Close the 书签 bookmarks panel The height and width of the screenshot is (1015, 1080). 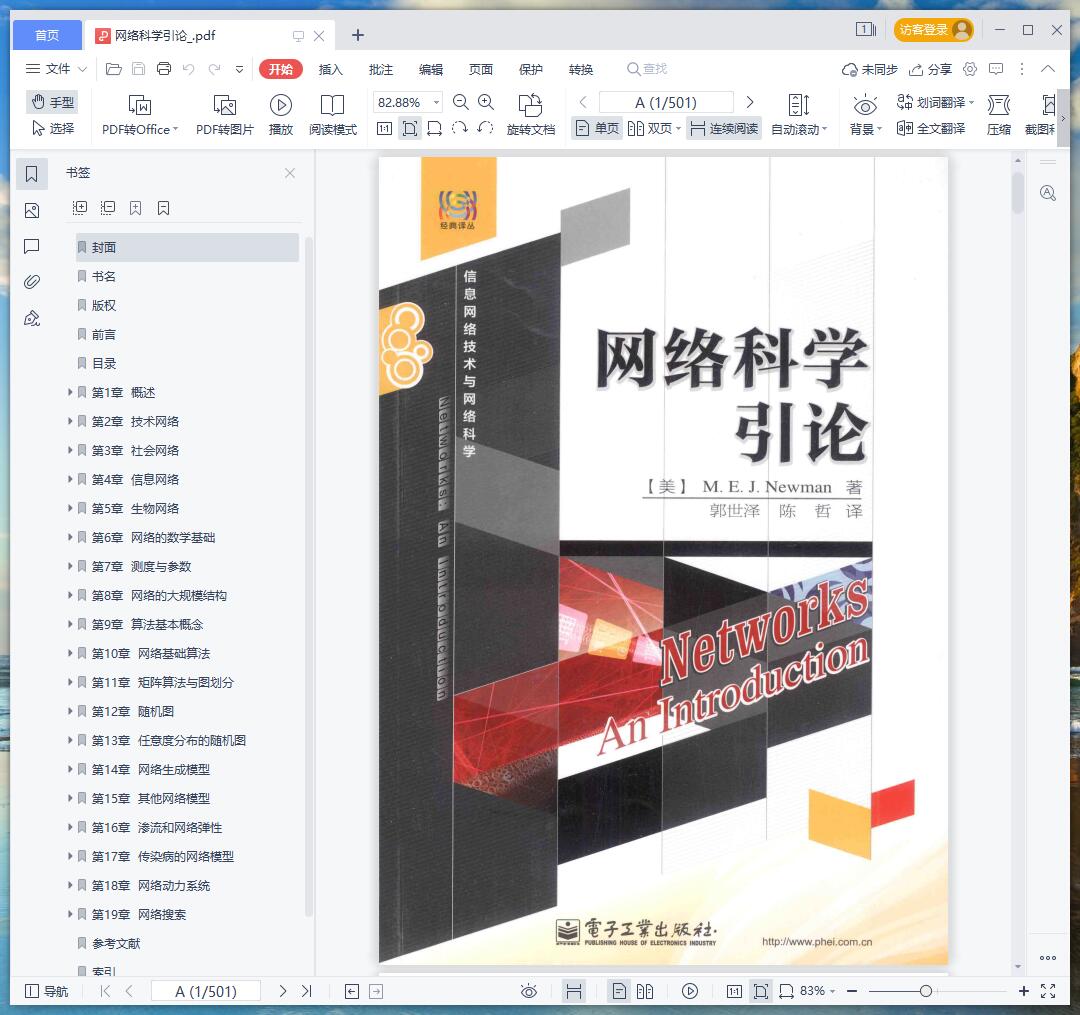(290, 173)
